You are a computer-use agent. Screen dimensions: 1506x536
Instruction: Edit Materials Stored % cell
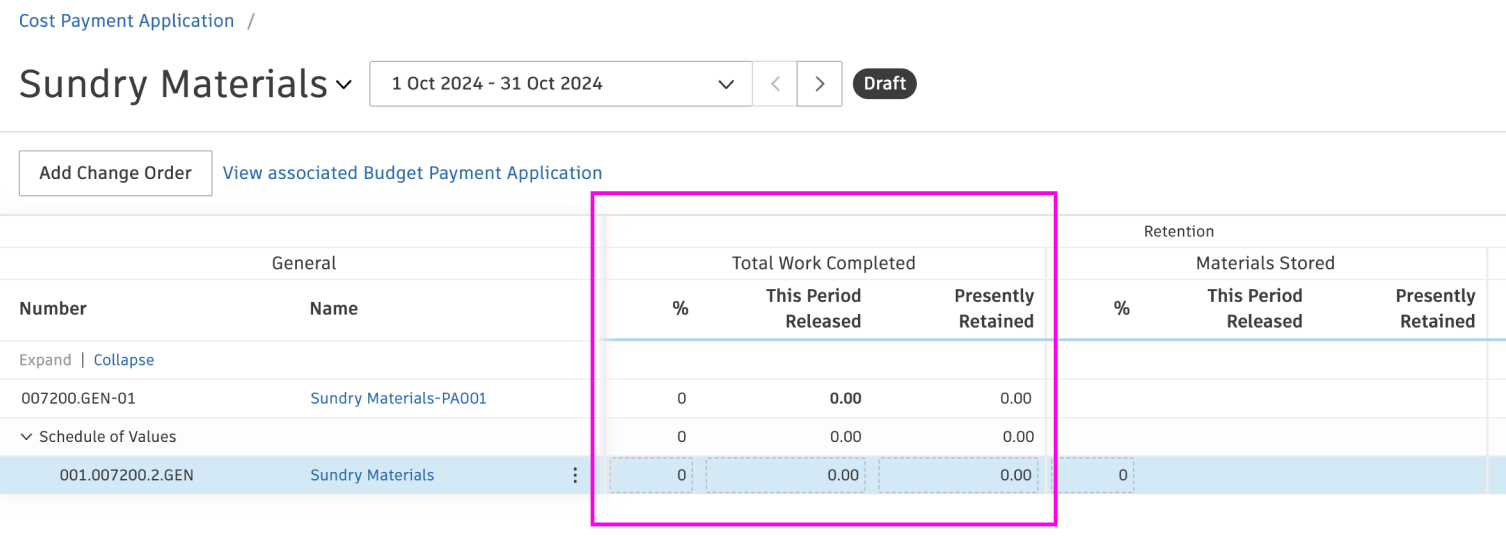[1093, 475]
